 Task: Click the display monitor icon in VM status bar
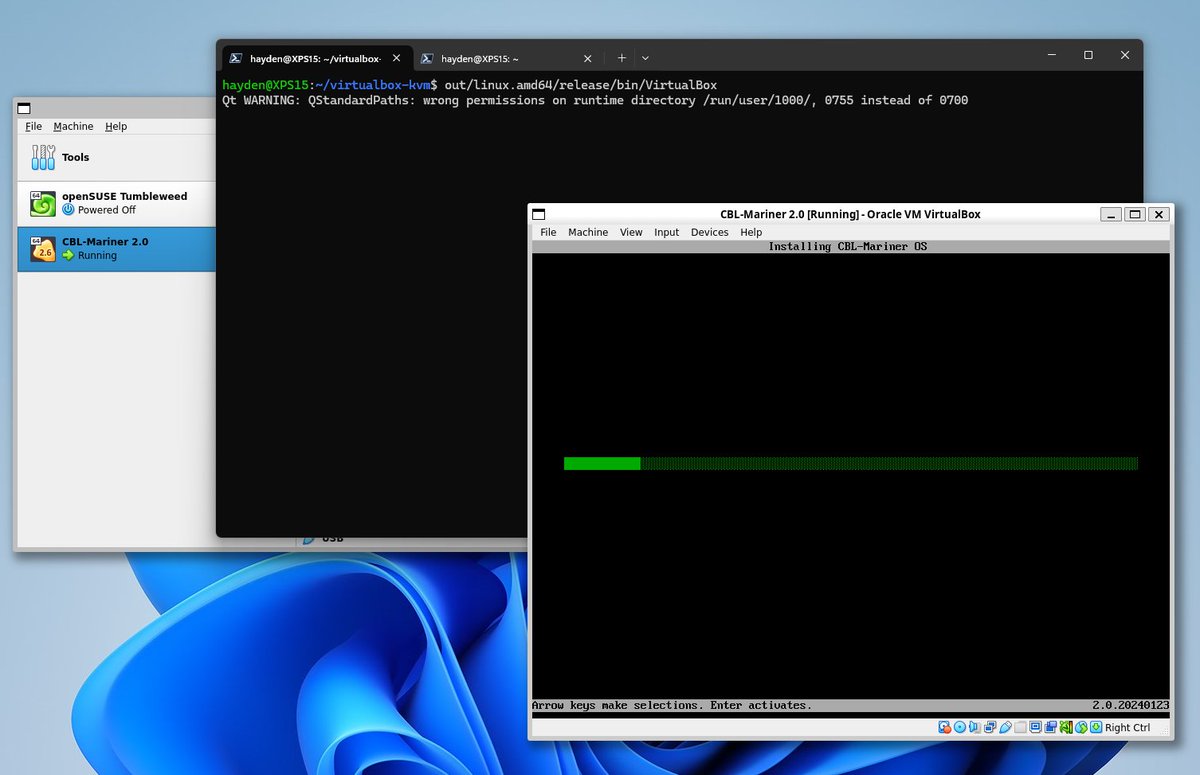pos(1035,727)
